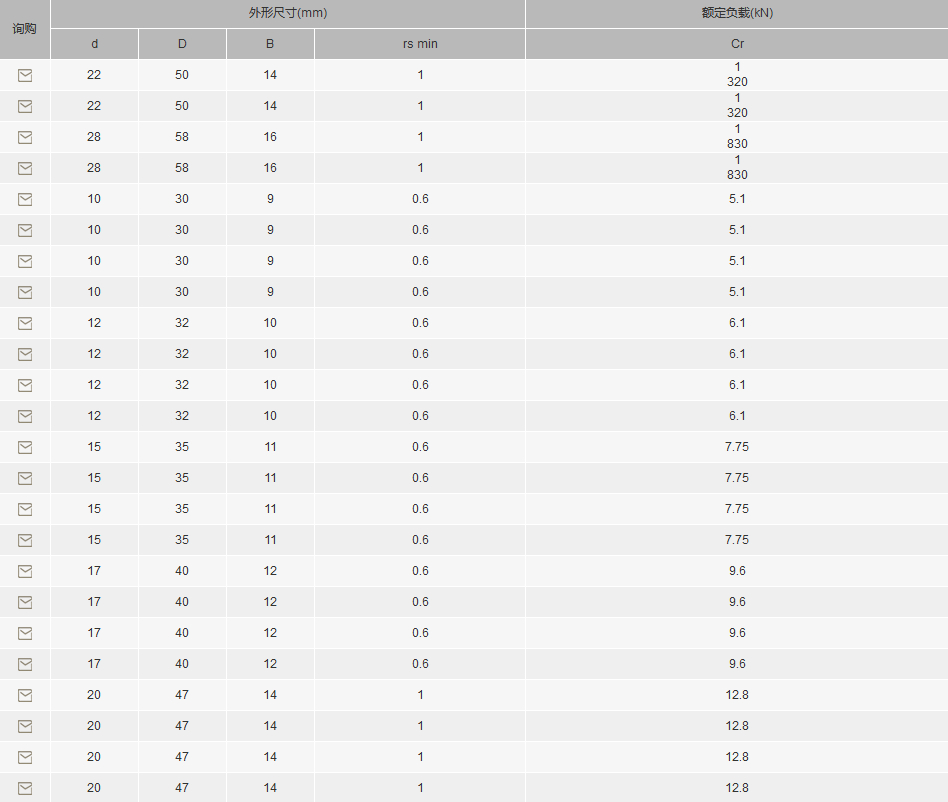Viewport: 948px width, 802px height.
Task: Click envelope icon in last 10x30x9 row
Action: 25,293
